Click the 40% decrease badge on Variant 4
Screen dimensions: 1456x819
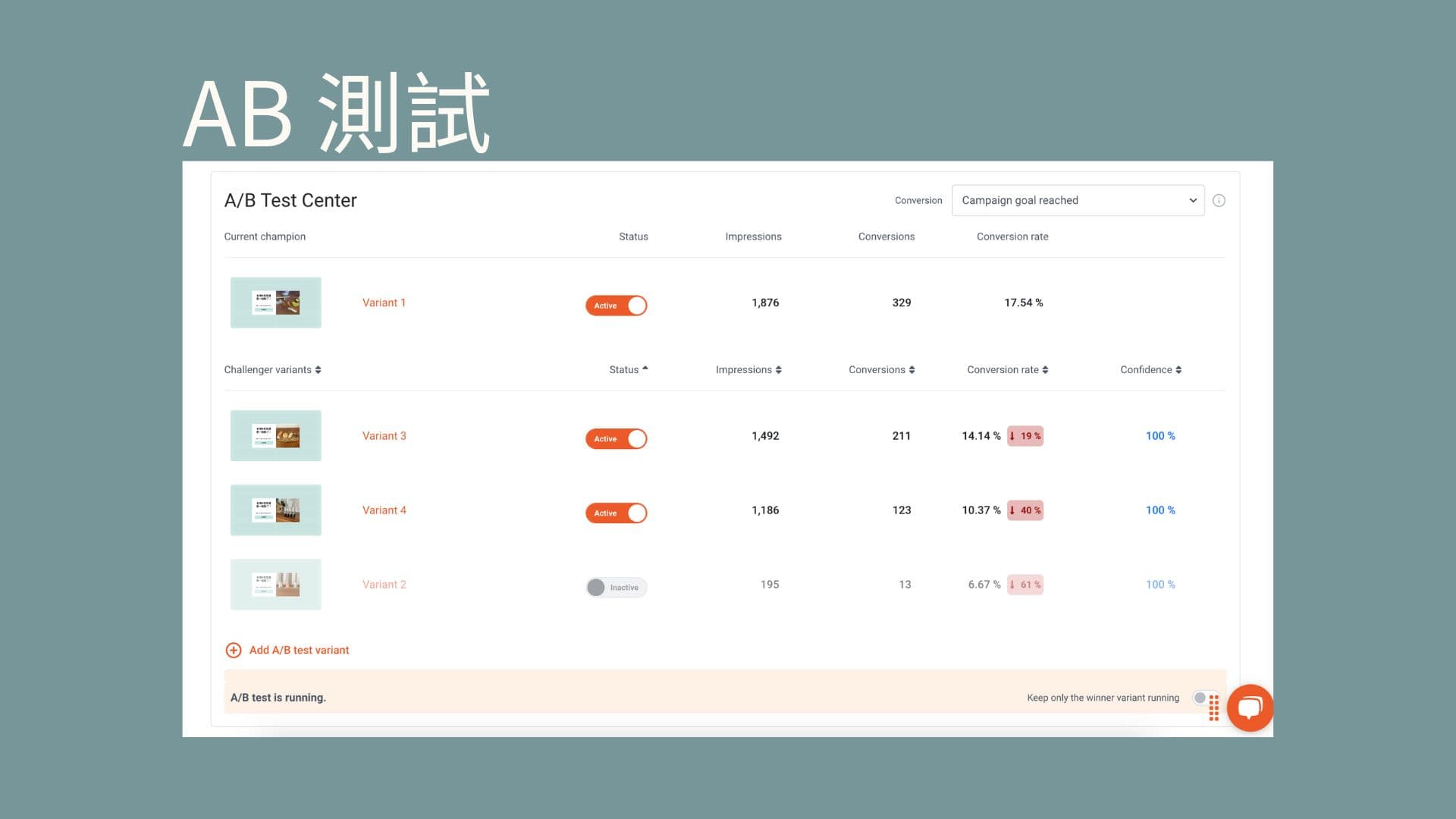click(1025, 510)
